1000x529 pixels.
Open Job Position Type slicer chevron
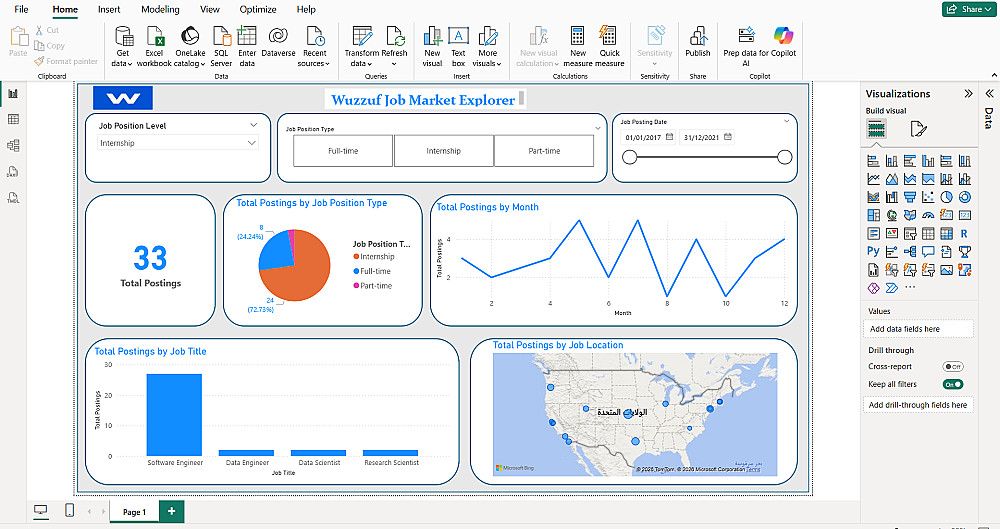click(598, 128)
